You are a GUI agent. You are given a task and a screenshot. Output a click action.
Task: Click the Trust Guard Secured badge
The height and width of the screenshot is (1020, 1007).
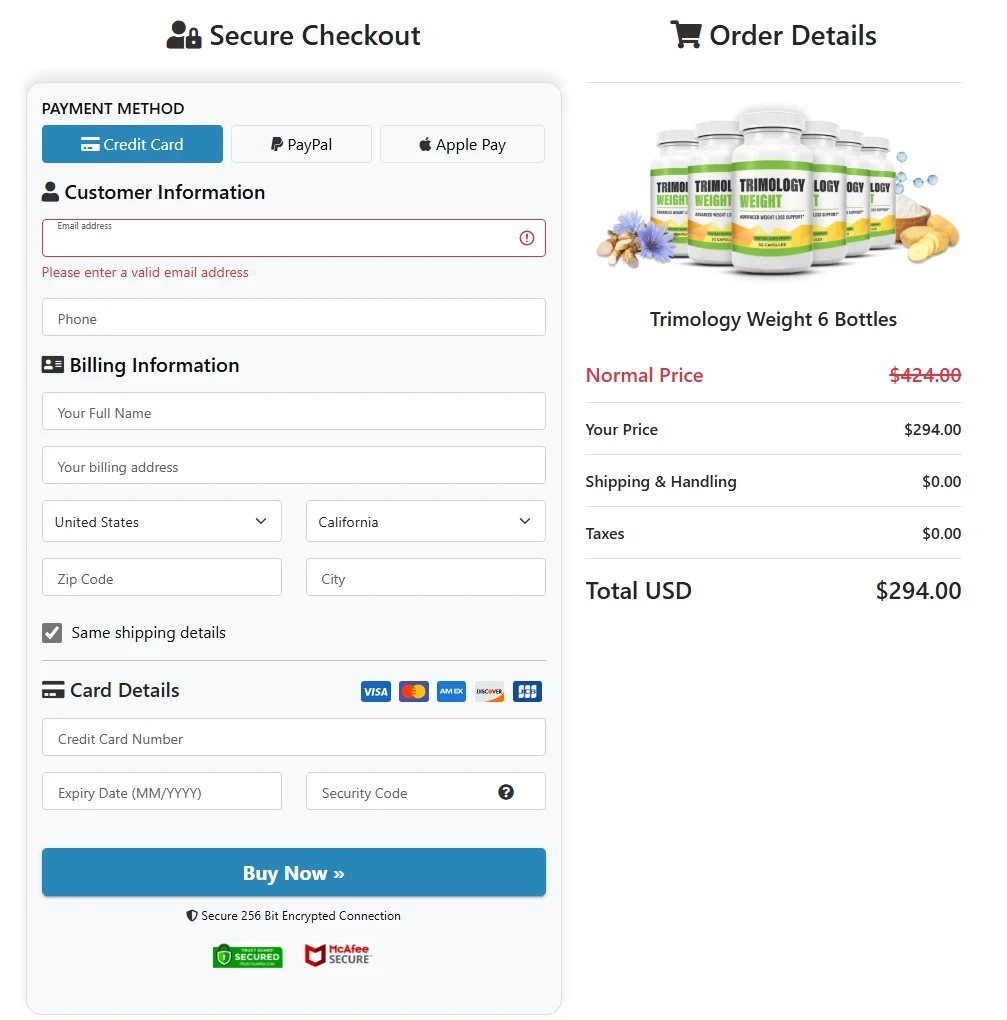click(247, 955)
